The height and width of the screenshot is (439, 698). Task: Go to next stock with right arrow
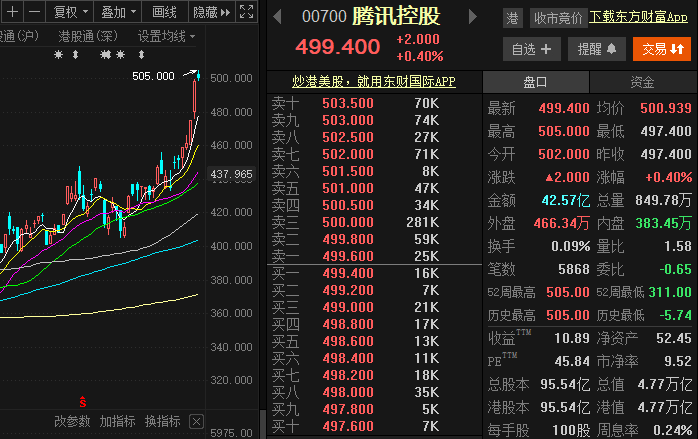(x=473, y=17)
